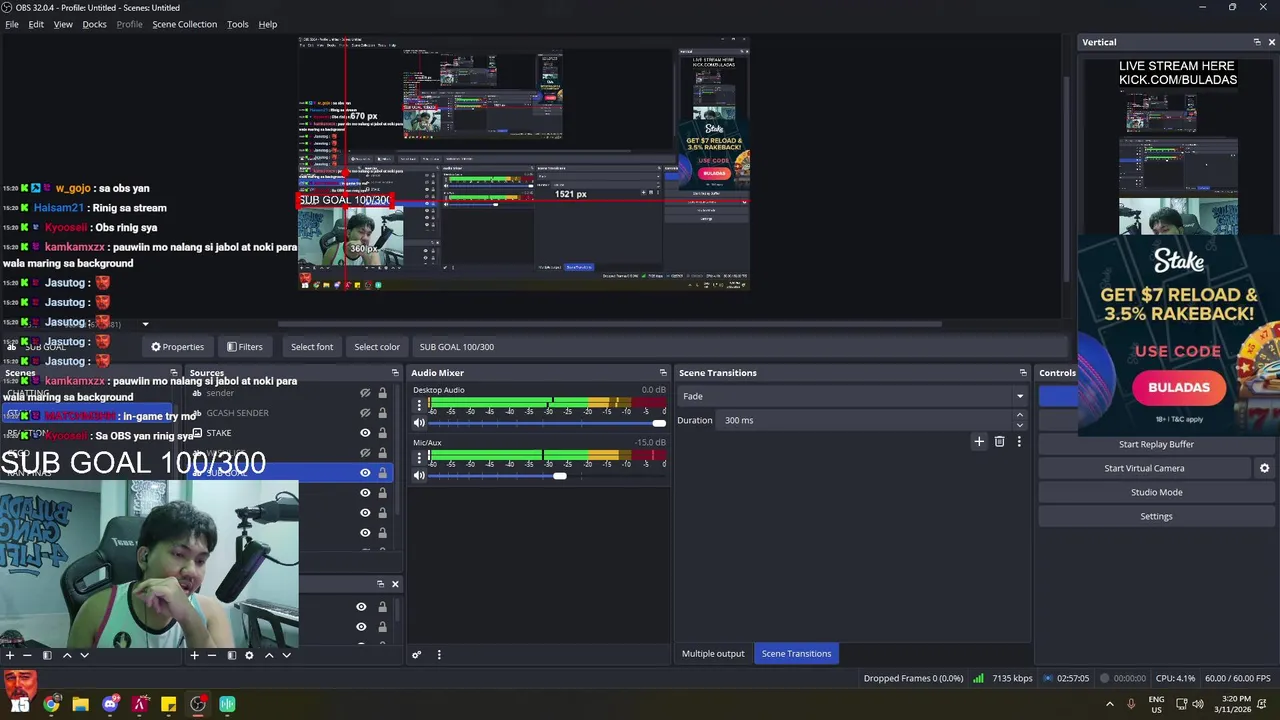Switch to the Multiple output tab
Screen dimensions: 1280x720
tap(713, 654)
